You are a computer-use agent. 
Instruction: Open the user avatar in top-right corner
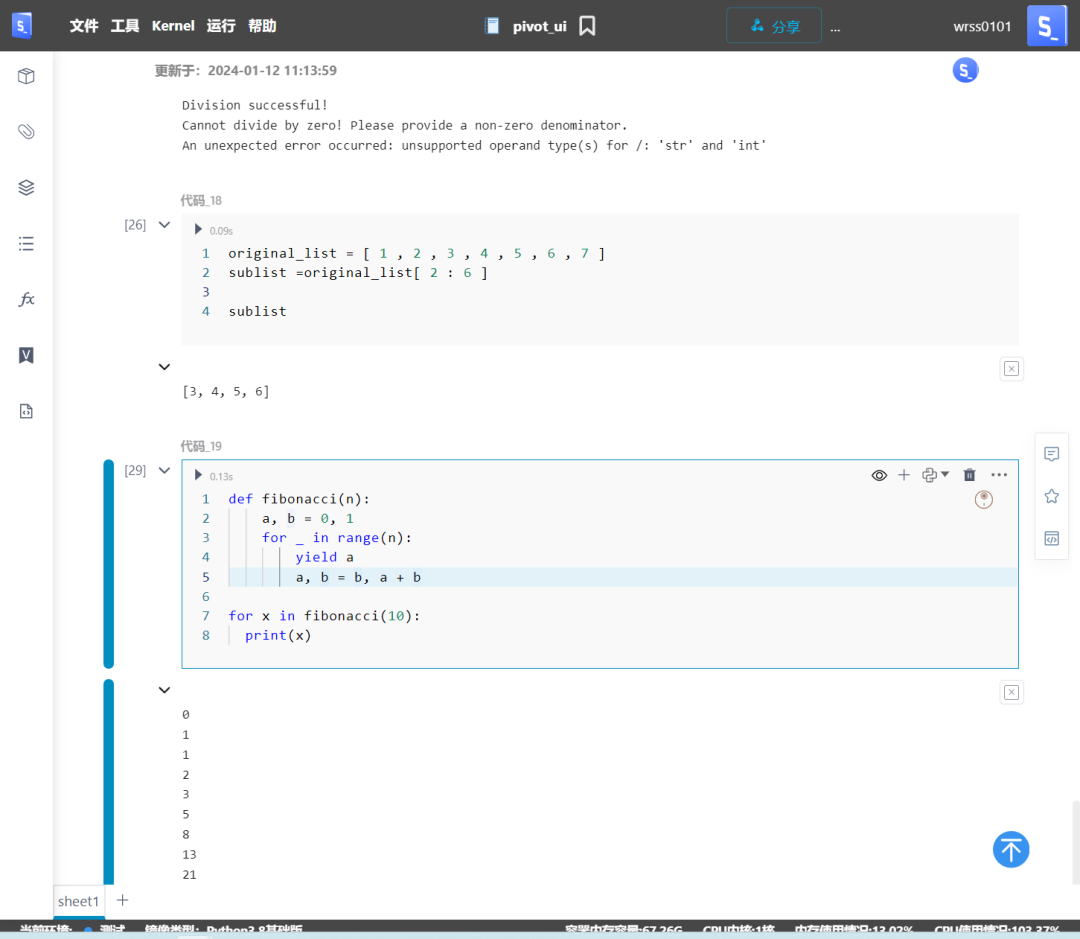point(1047,26)
